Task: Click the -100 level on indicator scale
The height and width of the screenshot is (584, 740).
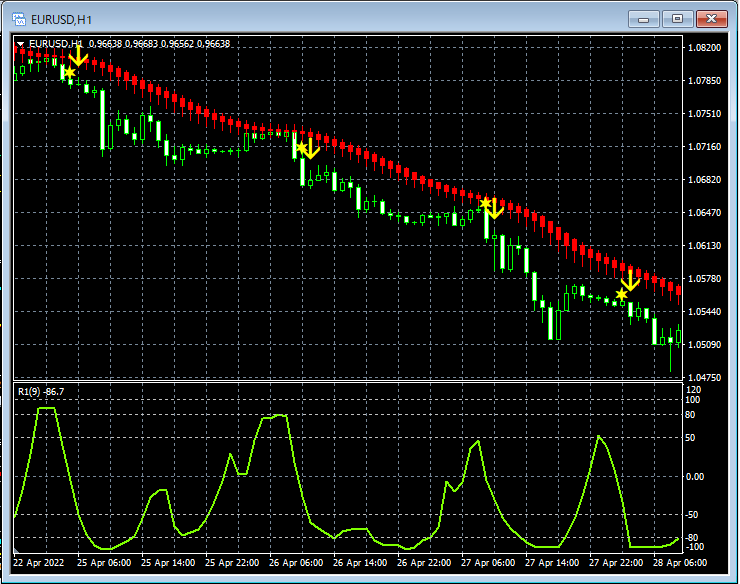Action: 694,547
